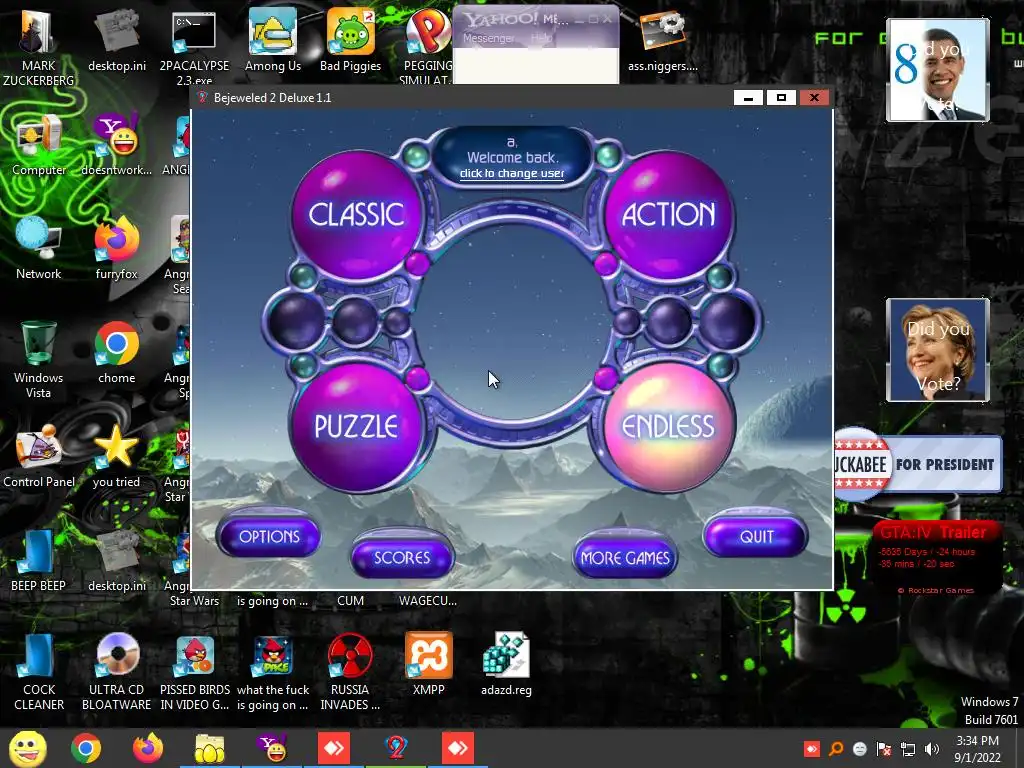
Task: Quit Bejeweled with the Quit button
Action: point(756,536)
